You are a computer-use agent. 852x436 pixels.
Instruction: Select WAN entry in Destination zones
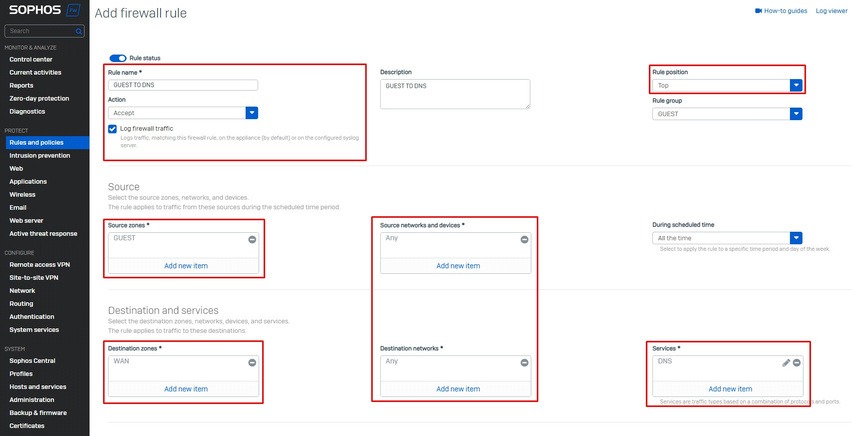[x=121, y=361]
